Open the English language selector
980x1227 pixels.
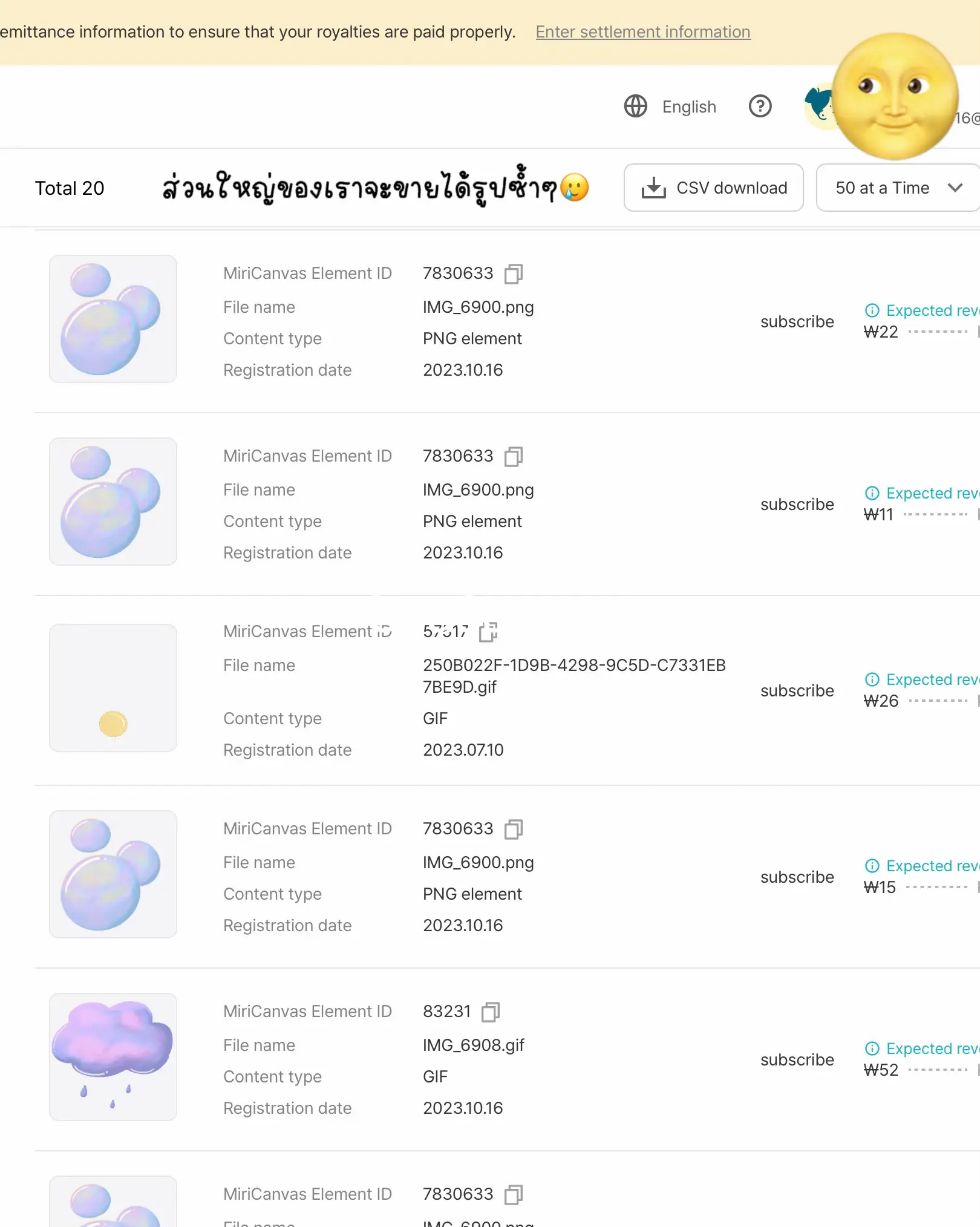[670, 106]
